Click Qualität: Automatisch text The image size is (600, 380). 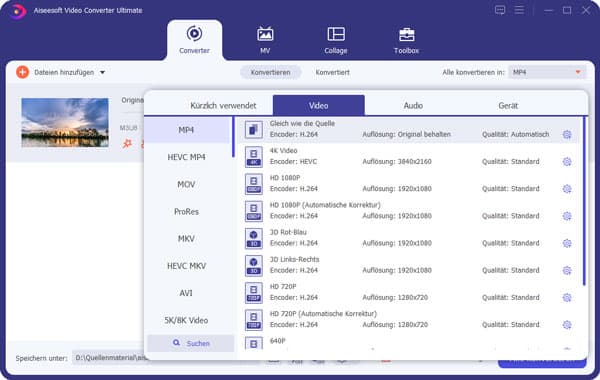click(515, 134)
